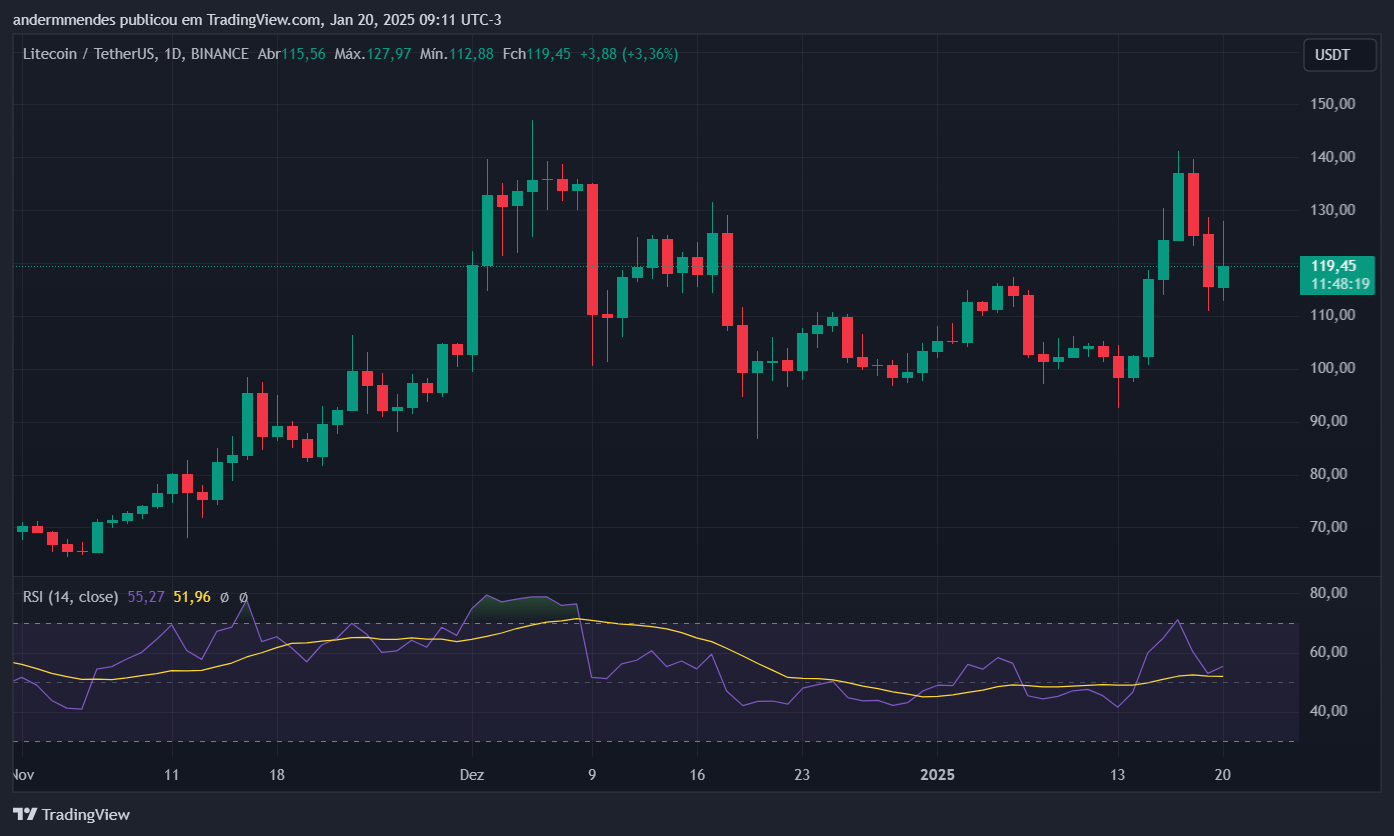Click the 140,00 price axis label

tap(1333, 157)
